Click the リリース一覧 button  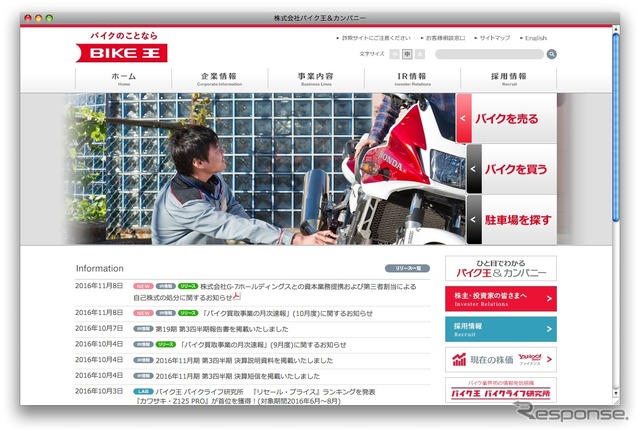pos(407,268)
